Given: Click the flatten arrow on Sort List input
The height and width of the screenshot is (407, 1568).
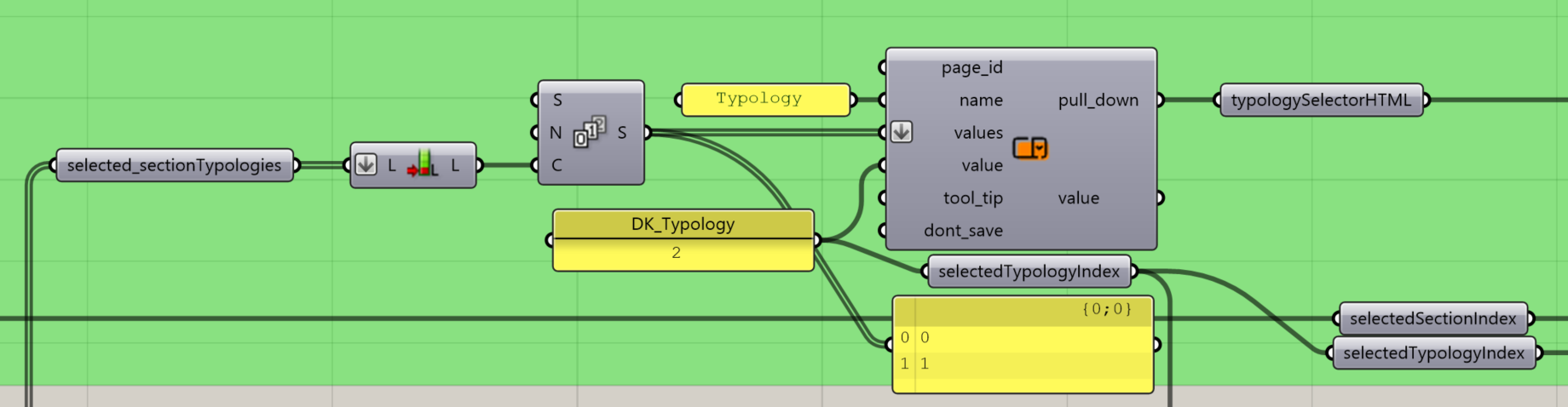Looking at the screenshot, I should (366, 164).
